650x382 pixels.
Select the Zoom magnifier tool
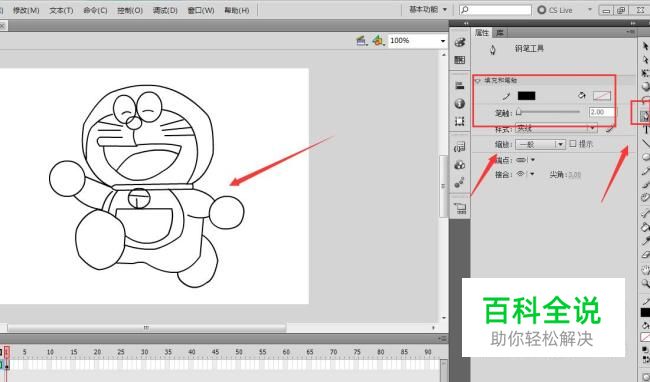[645, 283]
